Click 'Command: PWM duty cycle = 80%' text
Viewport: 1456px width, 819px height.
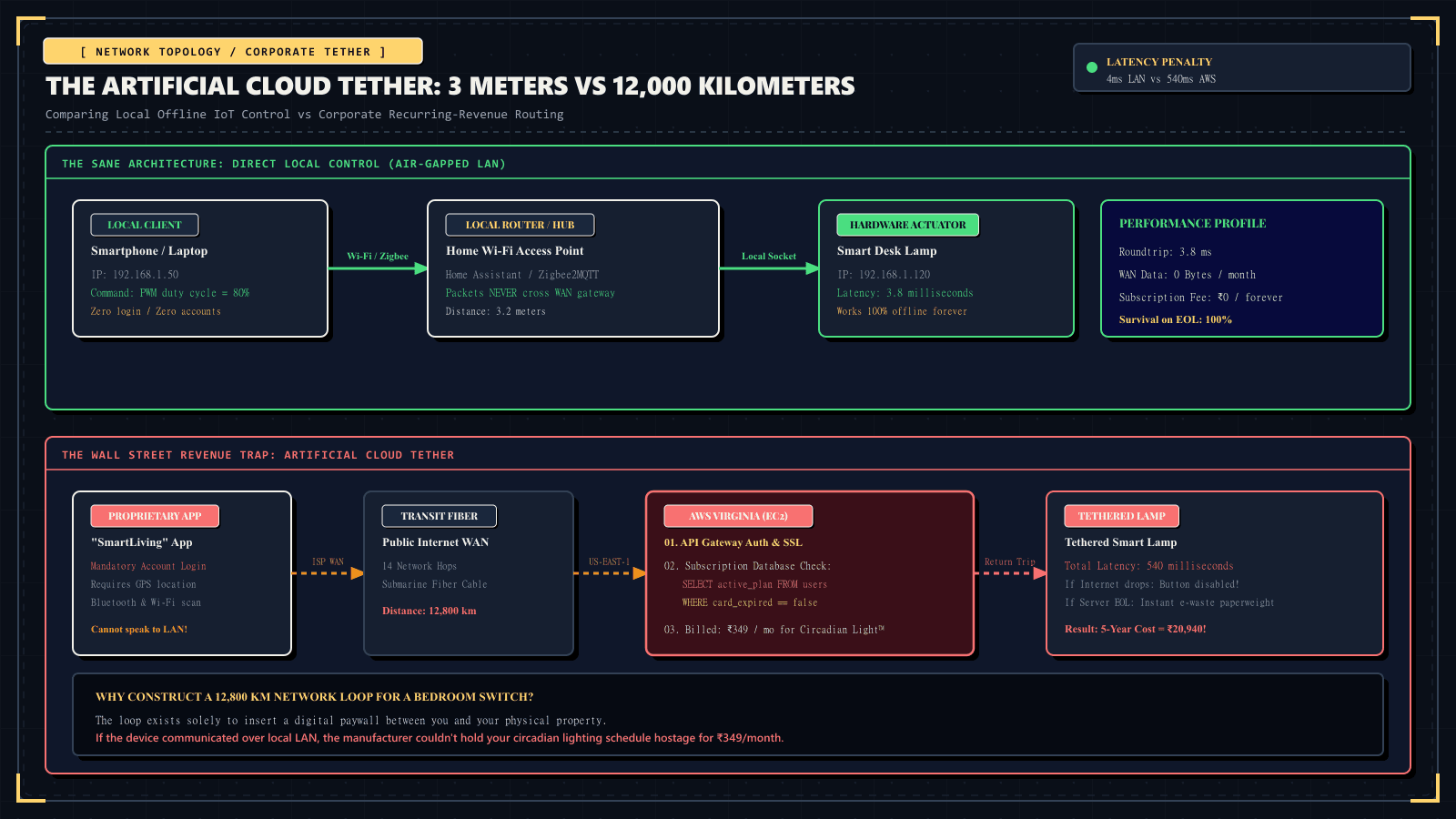coord(170,293)
